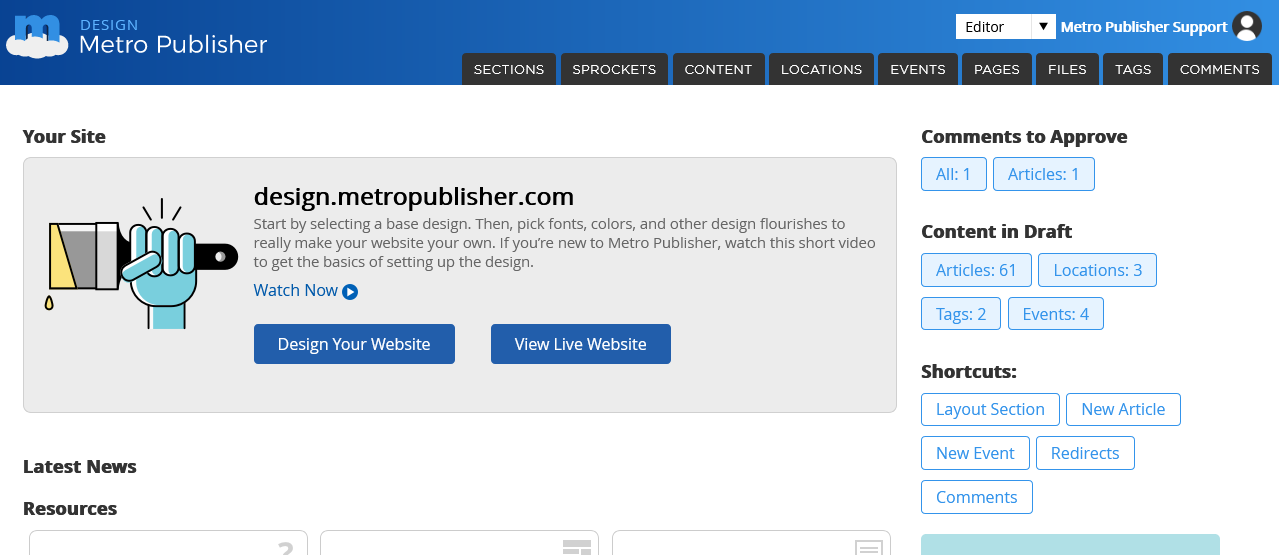Open the Editor role dropdown
The width and height of the screenshot is (1279, 555).
[1006, 27]
